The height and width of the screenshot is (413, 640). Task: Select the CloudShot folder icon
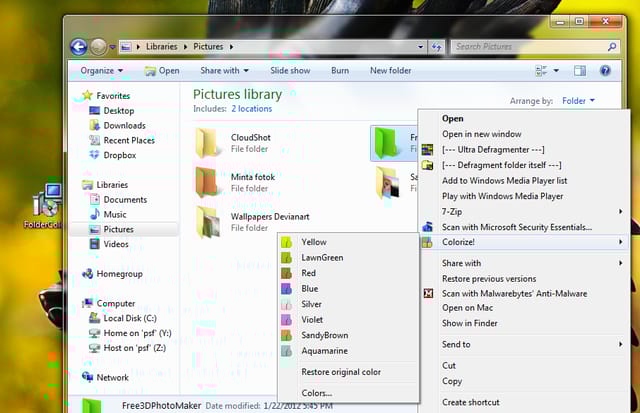pos(207,143)
